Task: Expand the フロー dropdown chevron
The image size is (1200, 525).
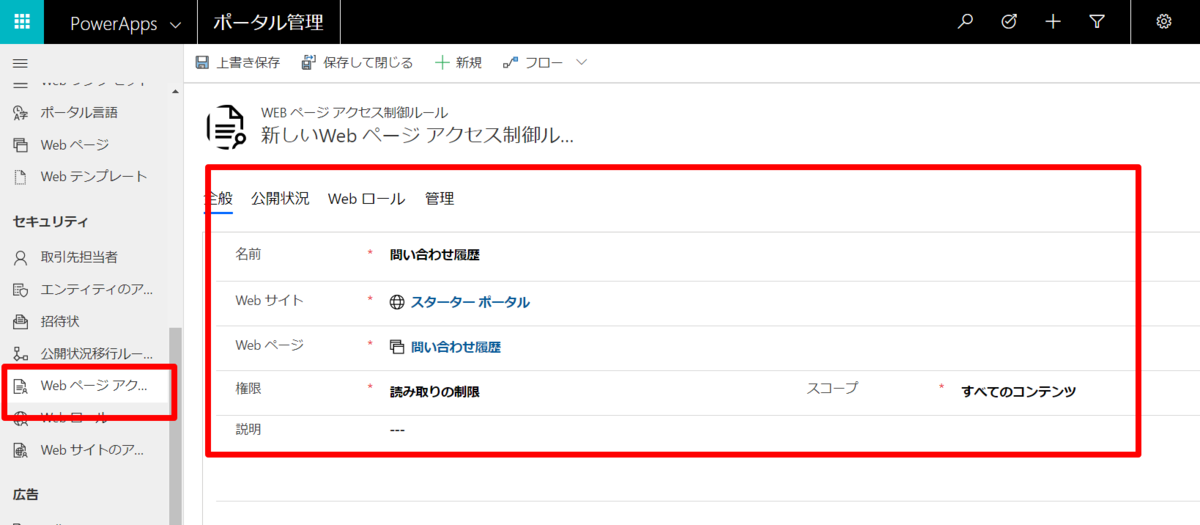Action: pos(581,62)
